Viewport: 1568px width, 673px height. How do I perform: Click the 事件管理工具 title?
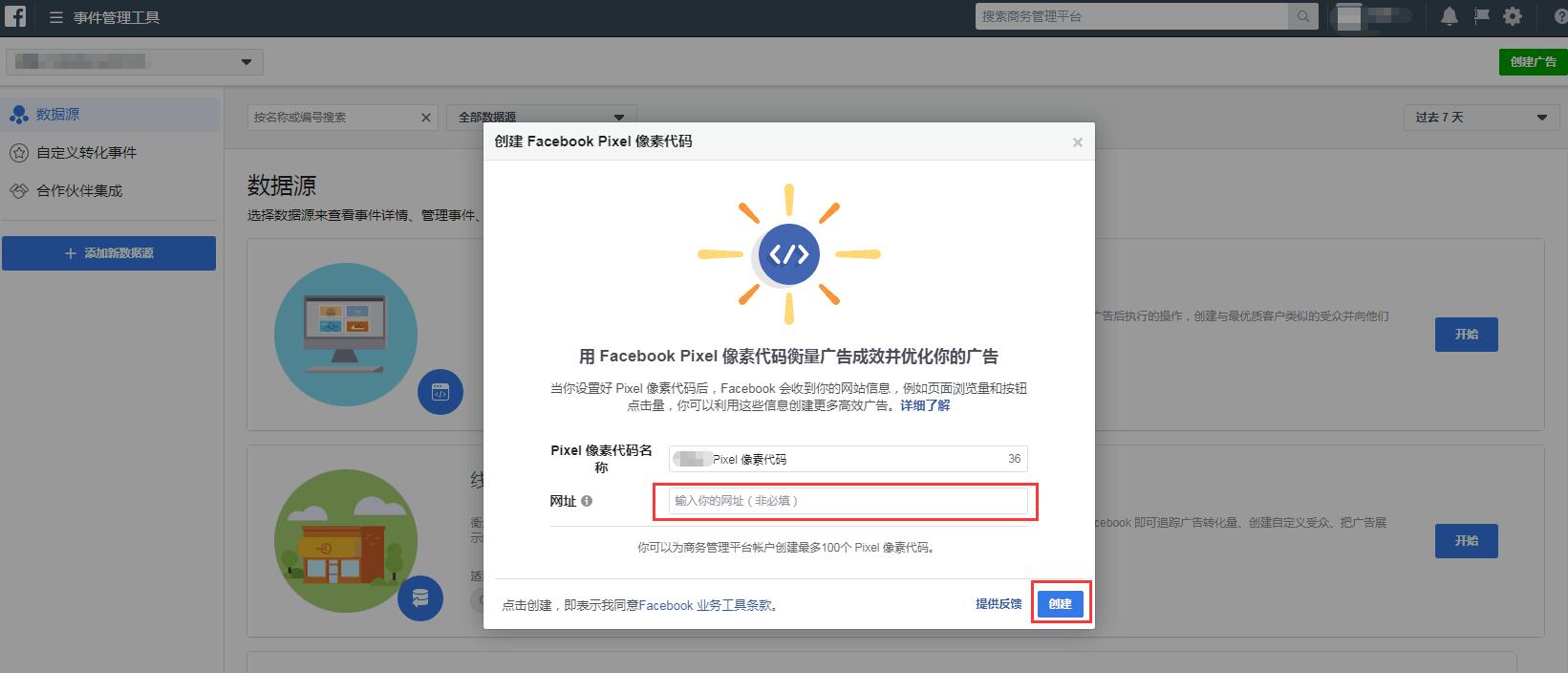[117, 17]
